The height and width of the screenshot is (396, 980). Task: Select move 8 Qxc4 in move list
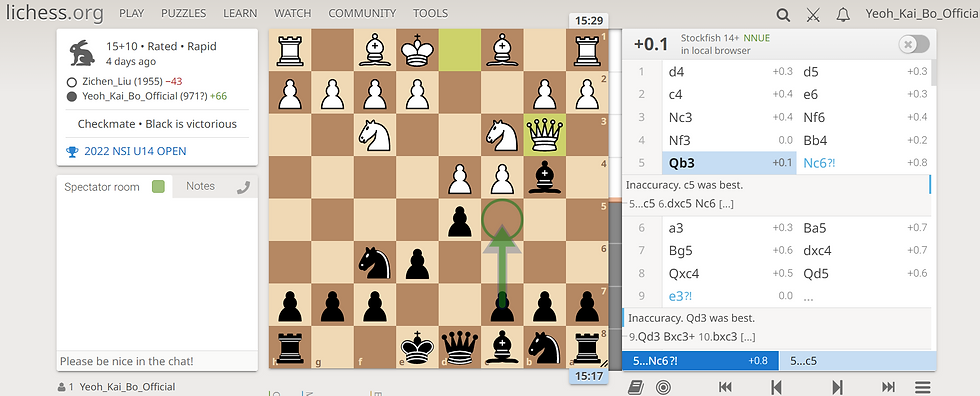pyautogui.click(x=729, y=274)
